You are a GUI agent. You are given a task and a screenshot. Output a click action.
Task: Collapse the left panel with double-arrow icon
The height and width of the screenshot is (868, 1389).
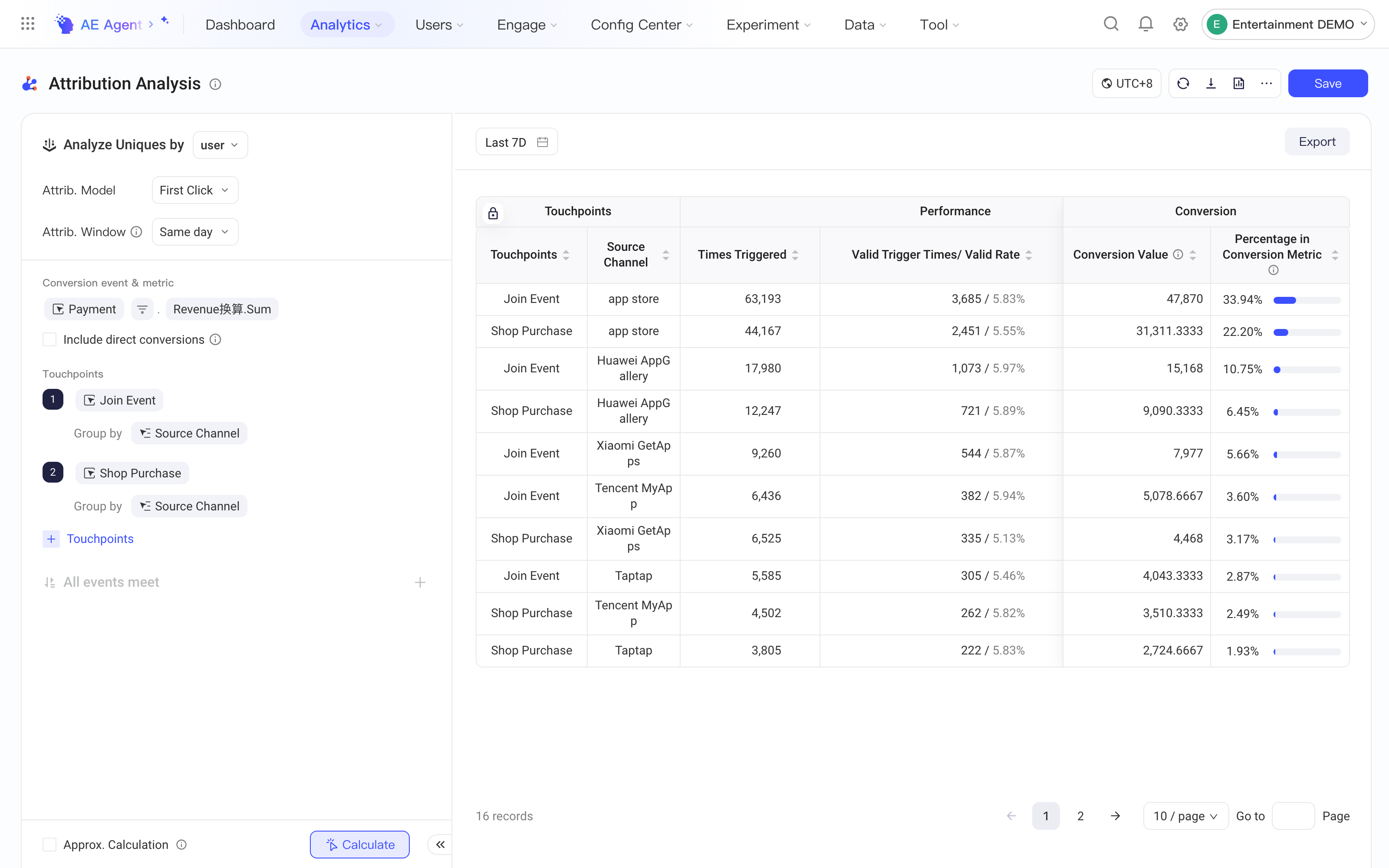tap(440, 845)
